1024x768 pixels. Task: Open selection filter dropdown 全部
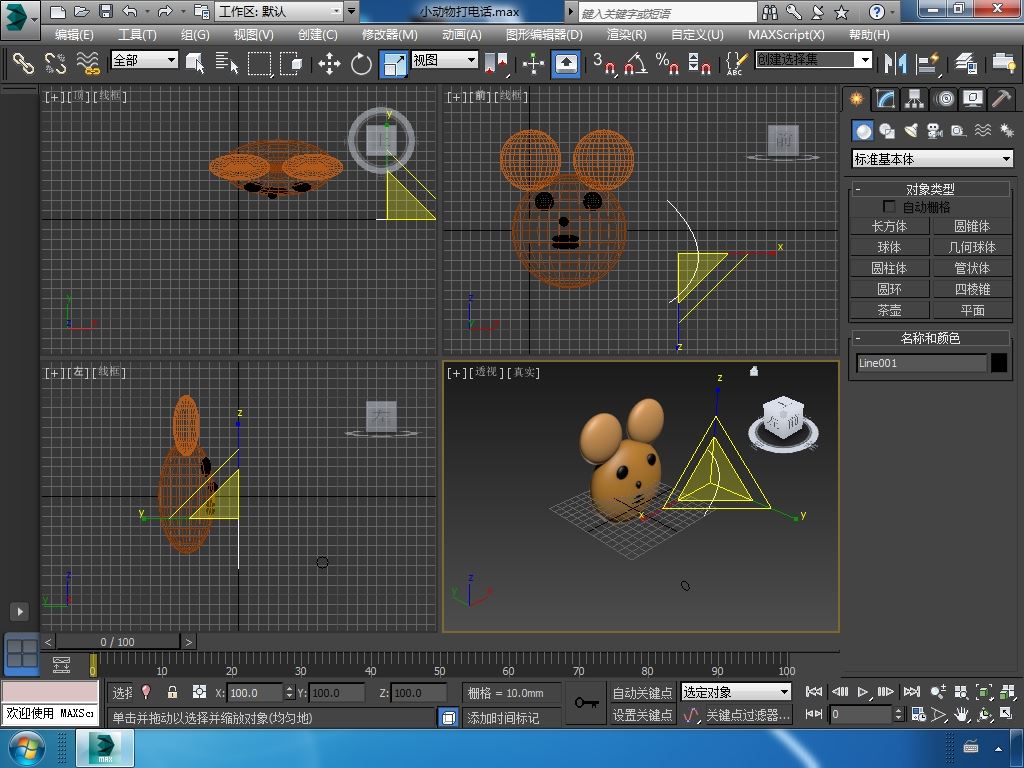144,60
